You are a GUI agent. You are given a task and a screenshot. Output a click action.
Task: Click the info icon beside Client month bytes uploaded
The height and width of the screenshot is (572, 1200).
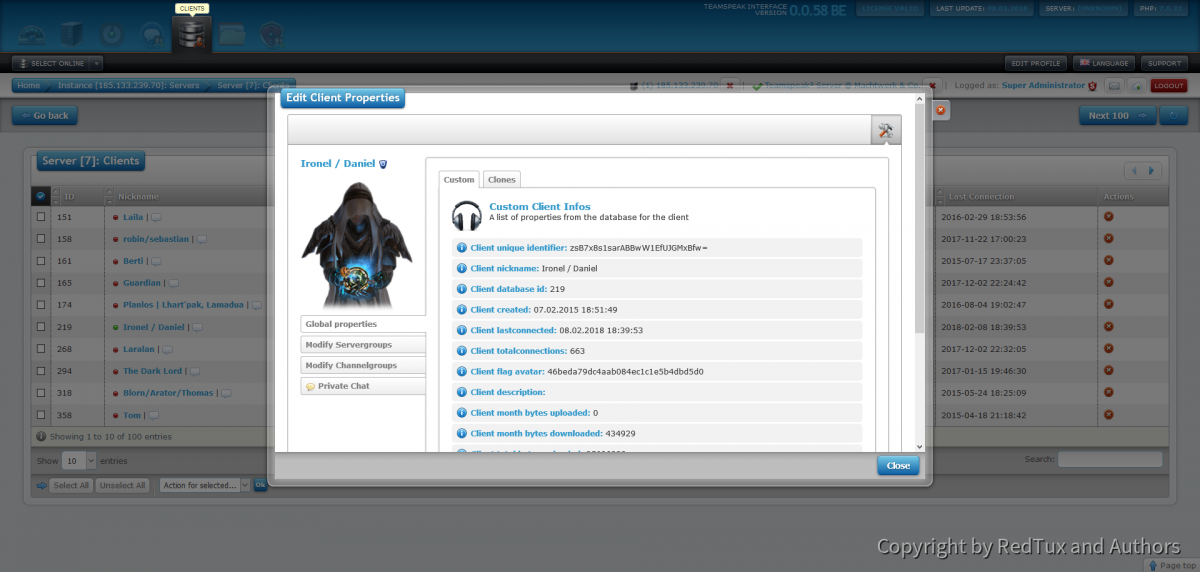[462, 412]
